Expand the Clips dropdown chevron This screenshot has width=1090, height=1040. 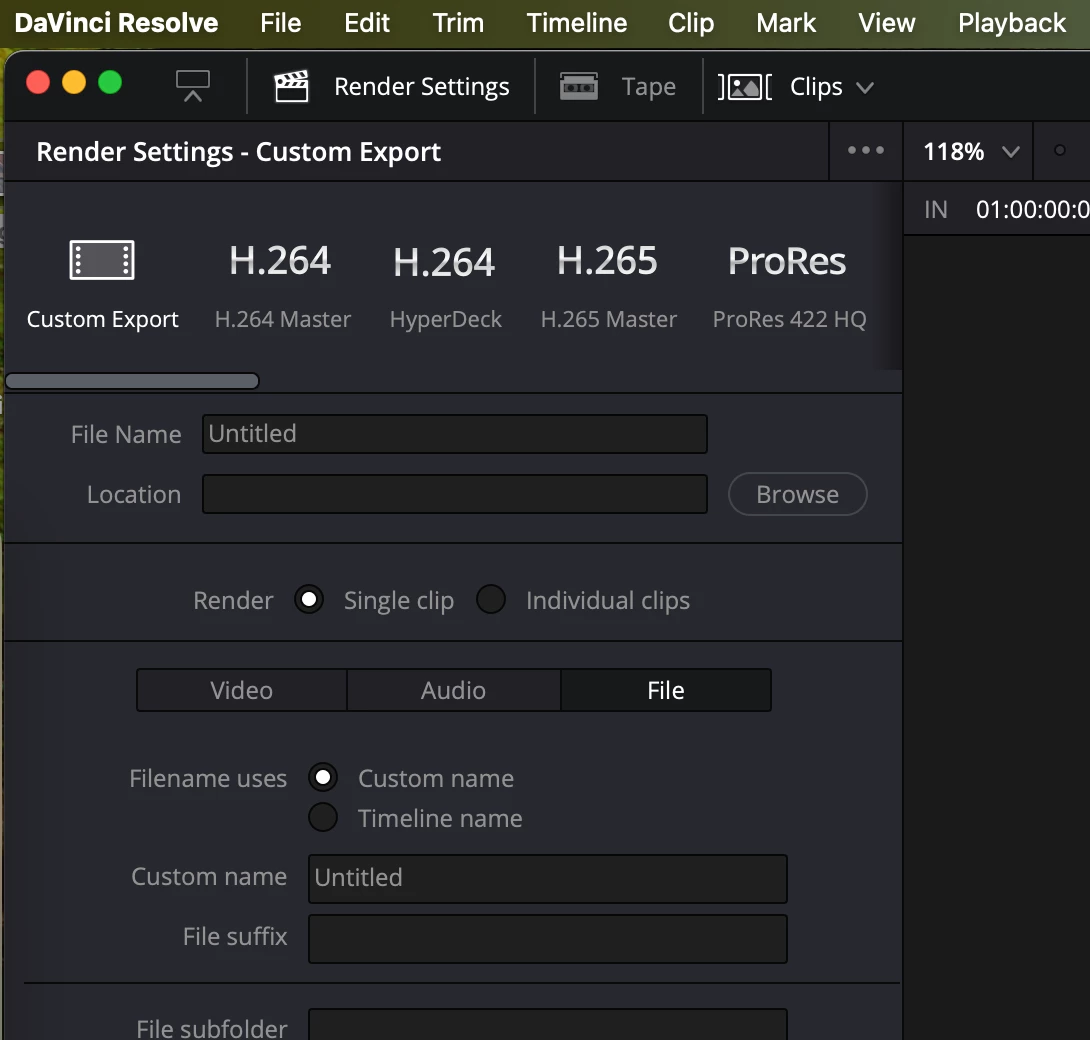coord(865,88)
